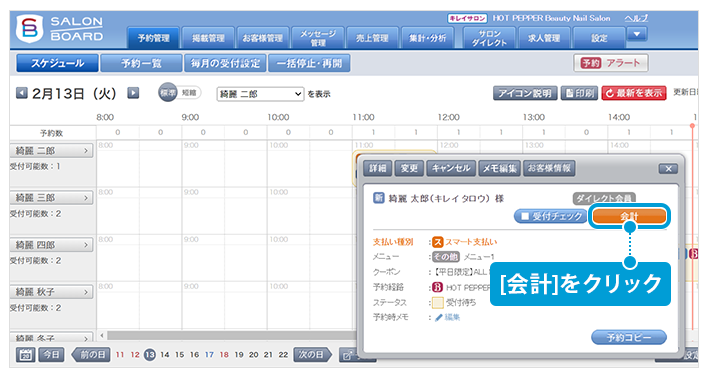Click the その他 menu tag
The height and width of the screenshot is (378, 710).
click(x=446, y=257)
